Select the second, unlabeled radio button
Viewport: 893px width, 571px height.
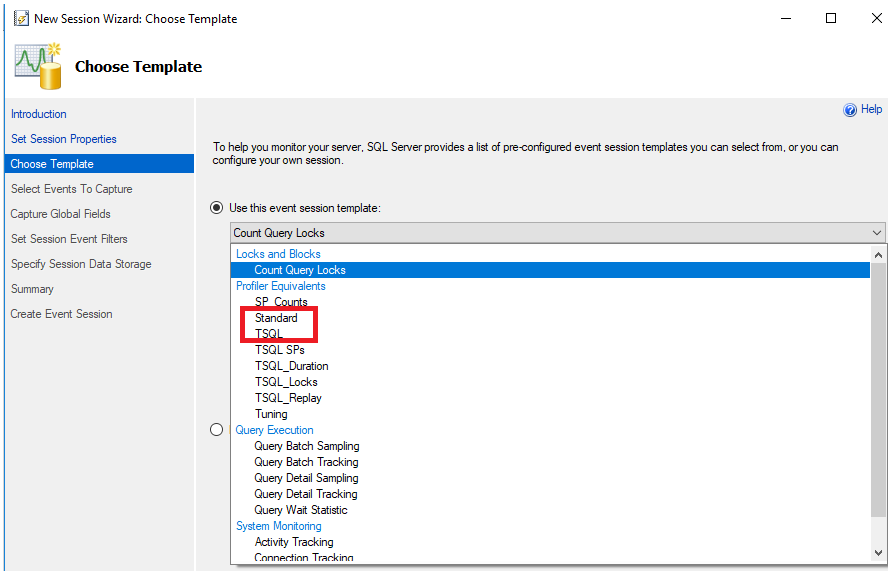pyautogui.click(x=217, y=430)
